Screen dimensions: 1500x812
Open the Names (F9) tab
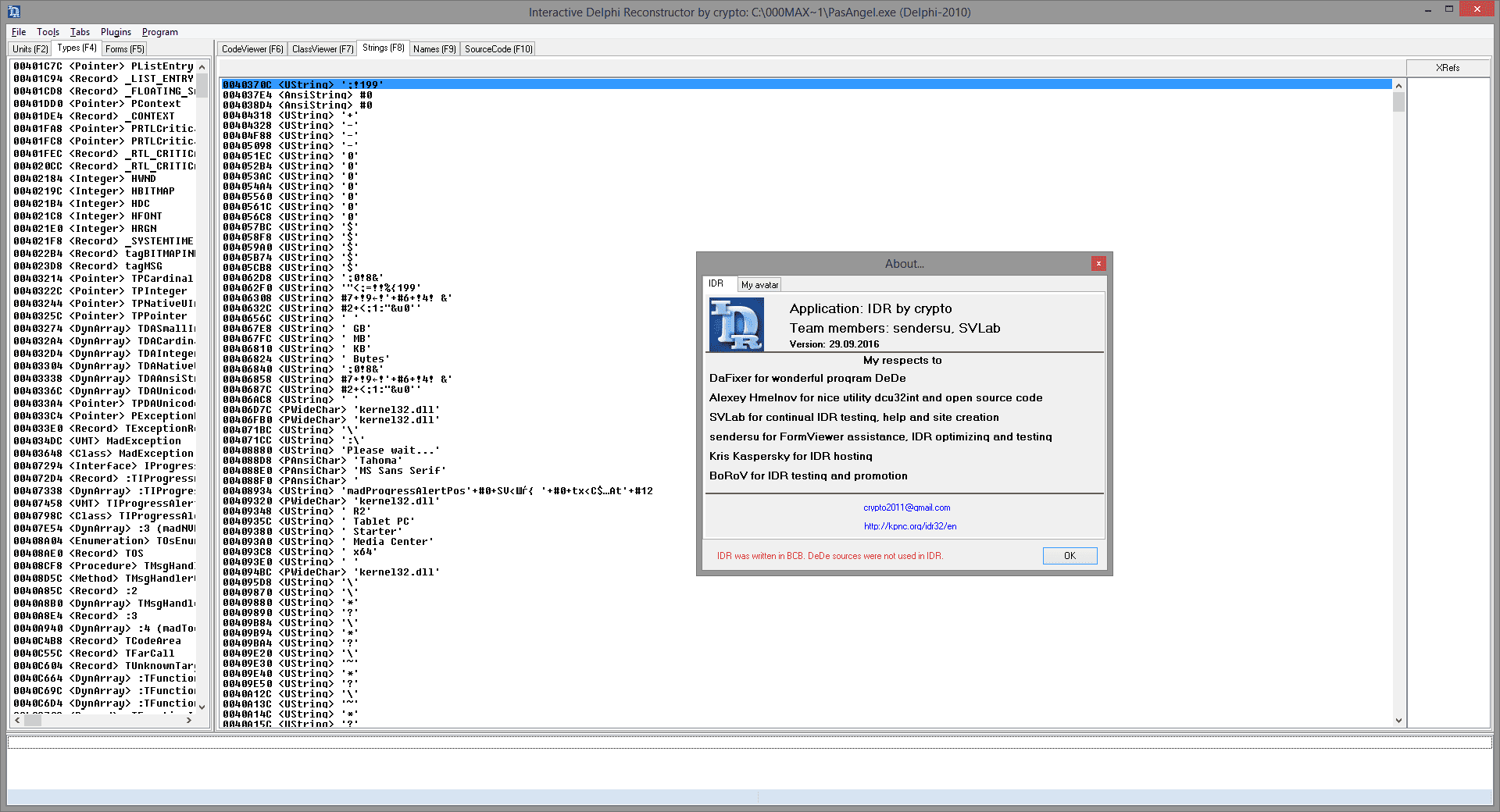pos(434,49)
